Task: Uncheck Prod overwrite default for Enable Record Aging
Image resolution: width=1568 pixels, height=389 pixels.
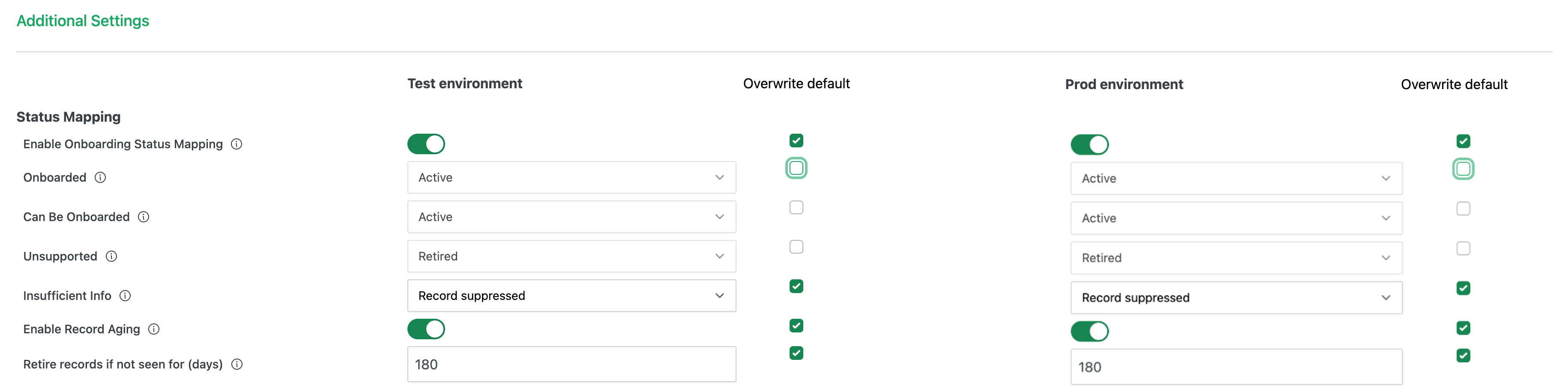Action: click(x=1463, y=328)
